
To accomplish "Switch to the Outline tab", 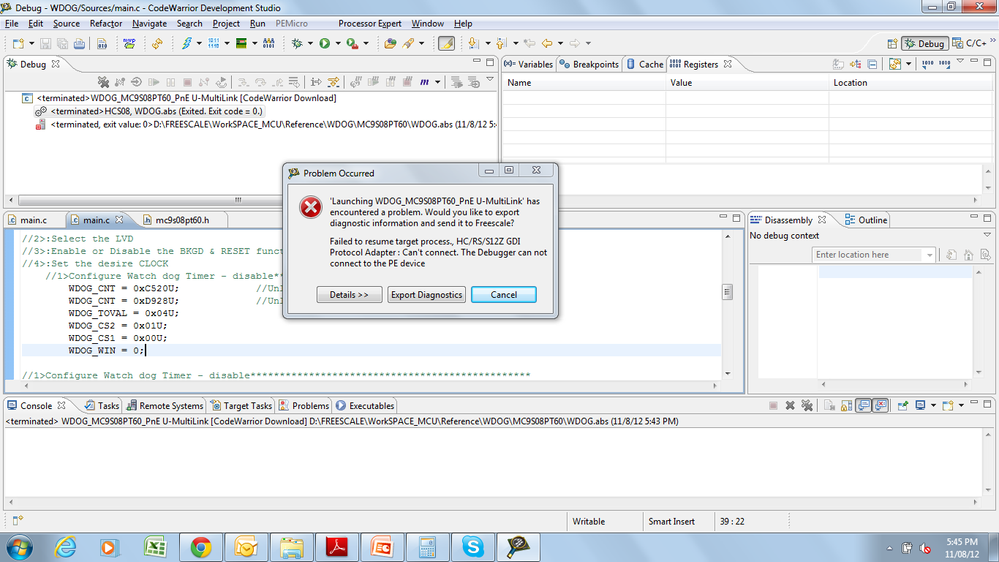I will pos(866,220).
